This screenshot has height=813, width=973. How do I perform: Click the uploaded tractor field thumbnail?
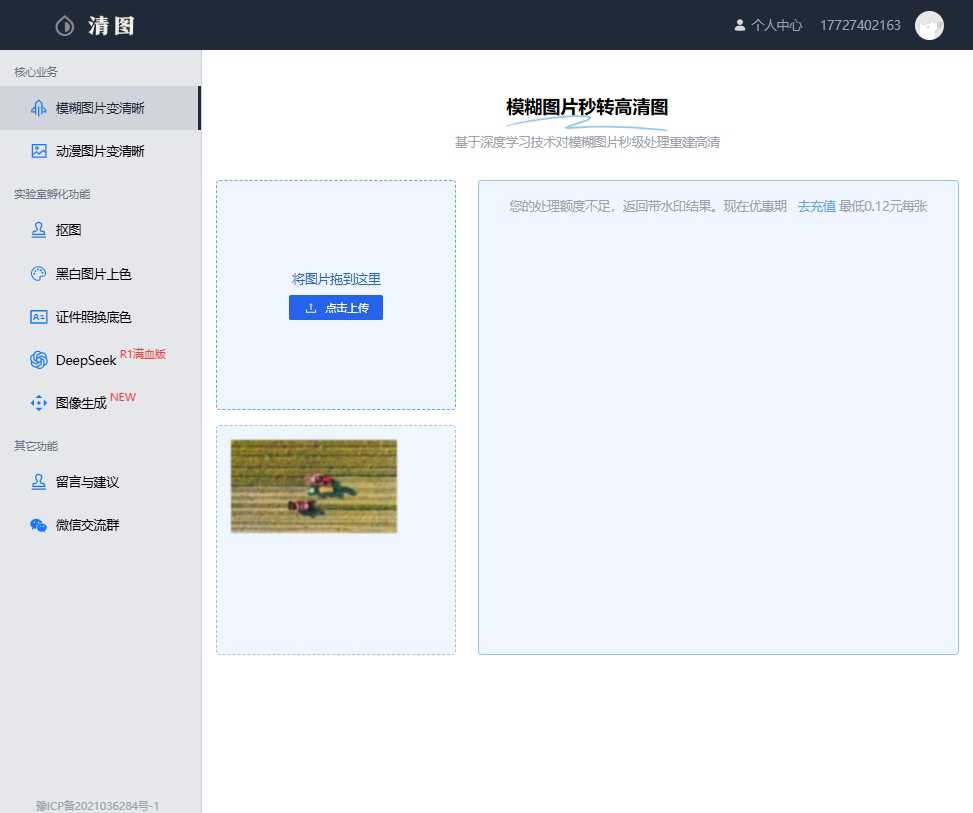313,485
